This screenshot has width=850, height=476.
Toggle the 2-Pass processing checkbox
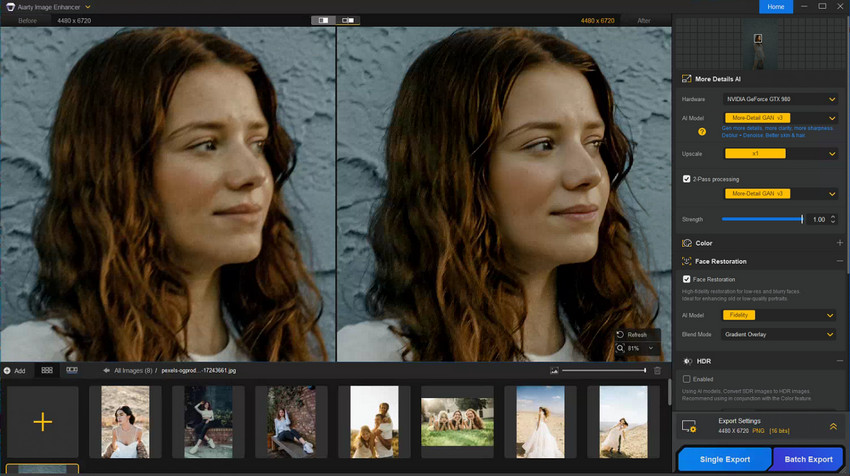[x=686, y=179]
